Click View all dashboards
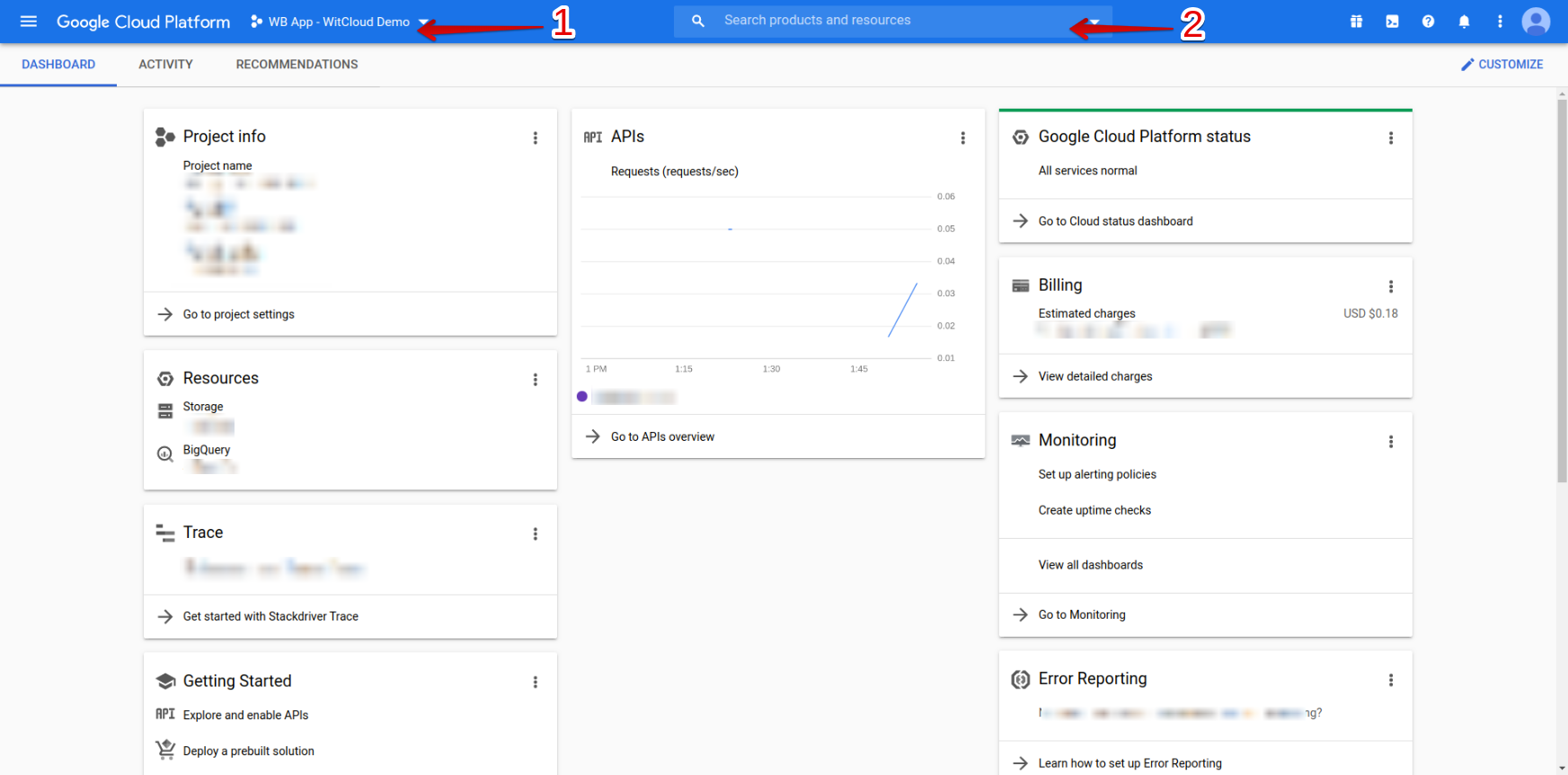Viewport: 1568px width, 775px height. click(x=1091, y=565)
